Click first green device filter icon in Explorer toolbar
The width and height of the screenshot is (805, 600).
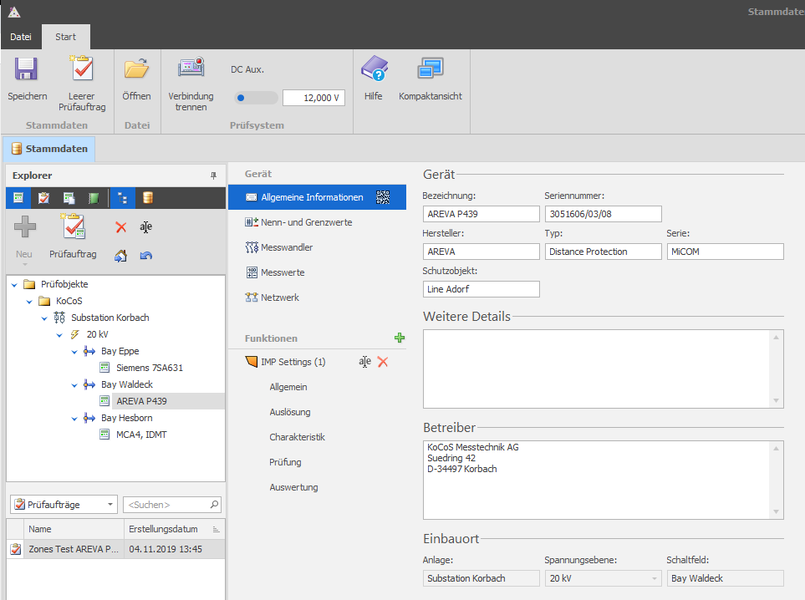pyautogui.click(x=18, y=198)
